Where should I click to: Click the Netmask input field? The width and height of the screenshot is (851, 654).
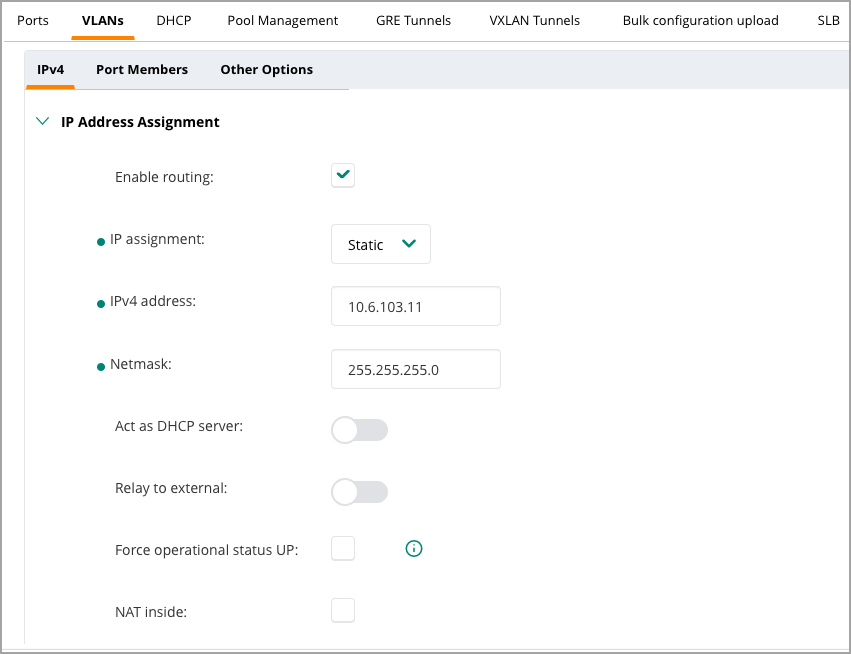click(416, 369)
